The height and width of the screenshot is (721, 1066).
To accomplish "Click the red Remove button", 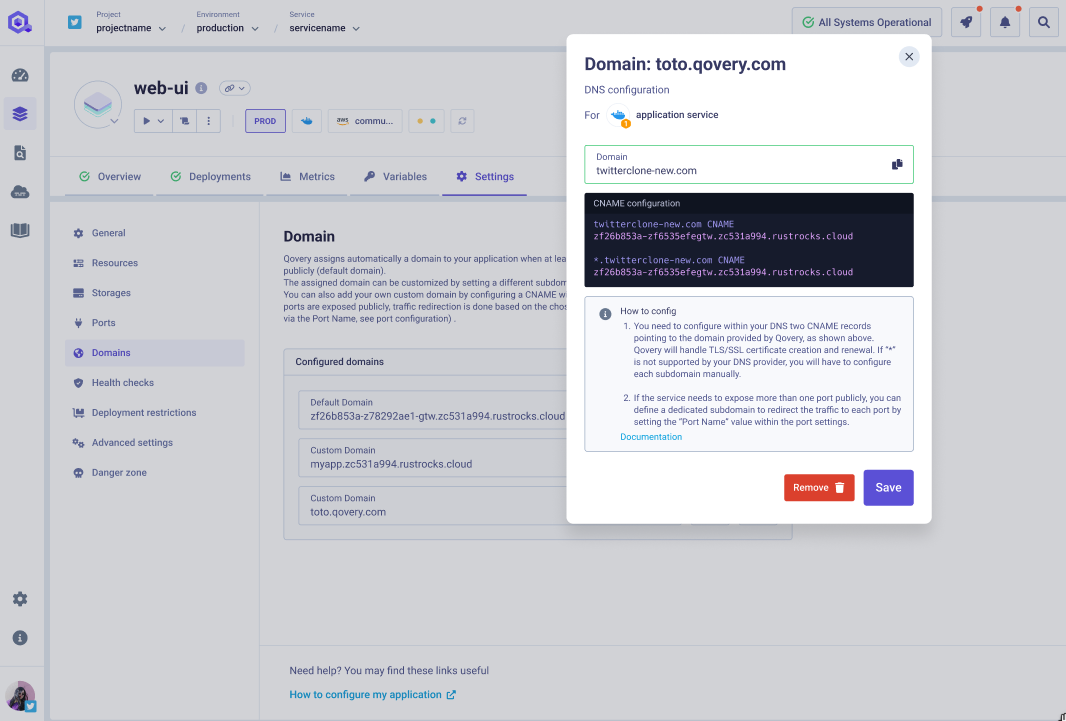I will [x=819, y=488].
